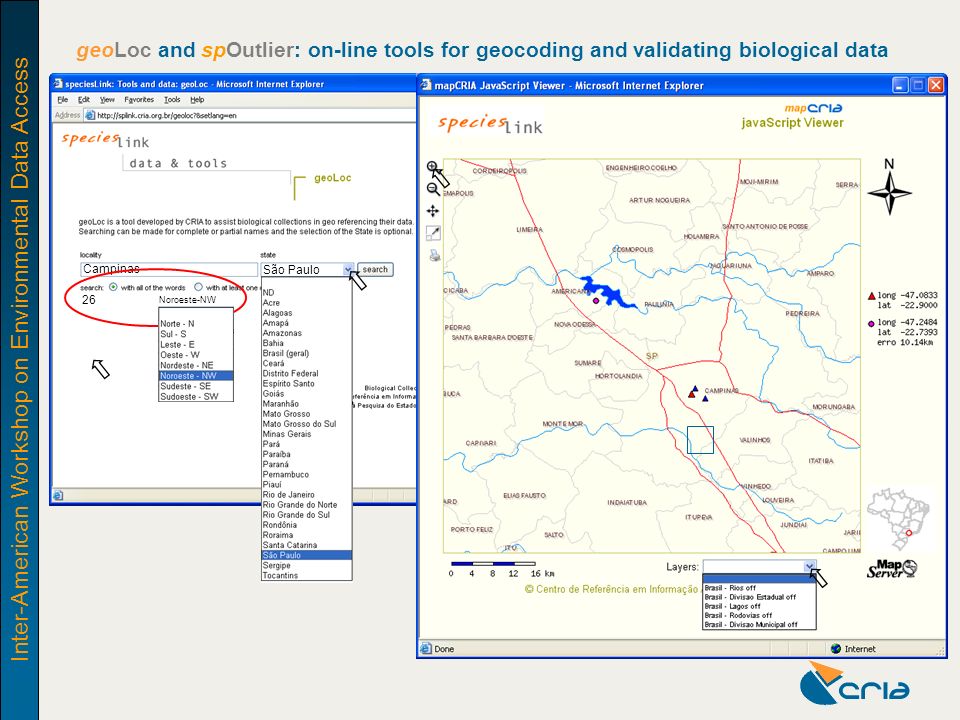Open the state dropdown arrow
Image resolution: width=960 pixels, height=720 pixels.
348,269
